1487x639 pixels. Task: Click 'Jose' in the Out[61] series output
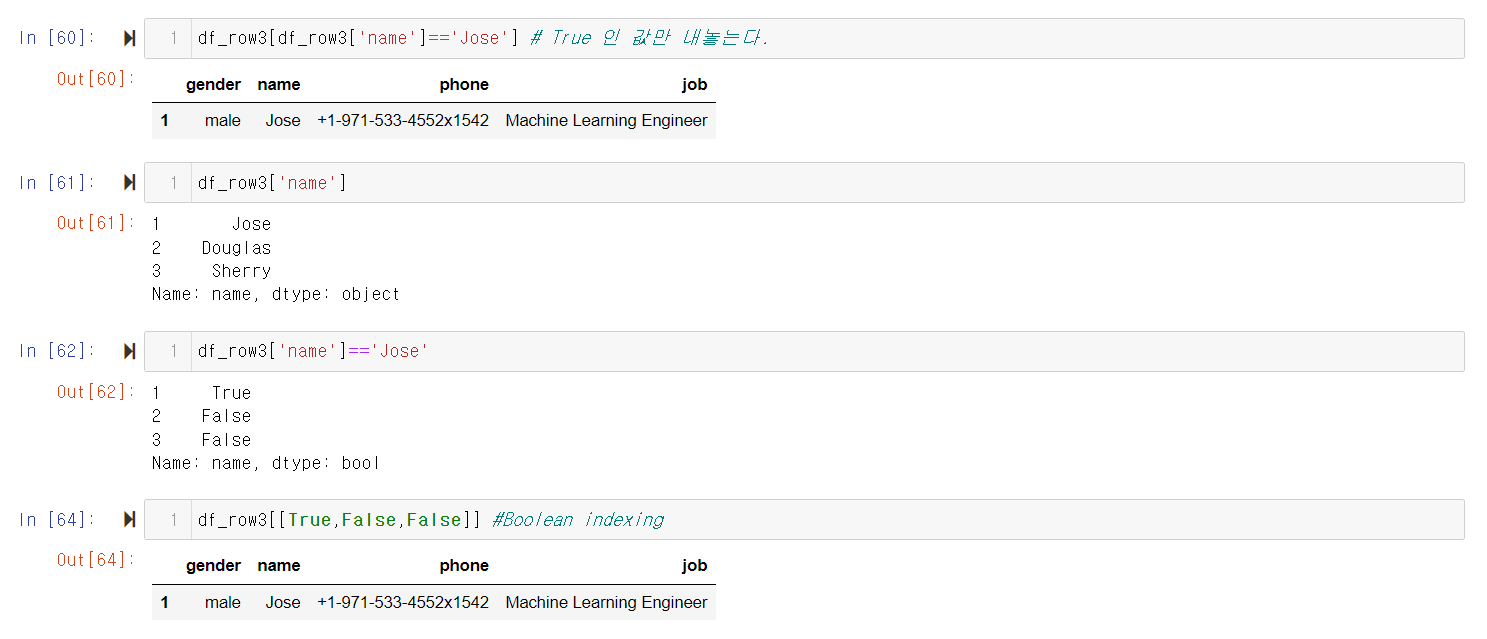[x=251, y=224]
